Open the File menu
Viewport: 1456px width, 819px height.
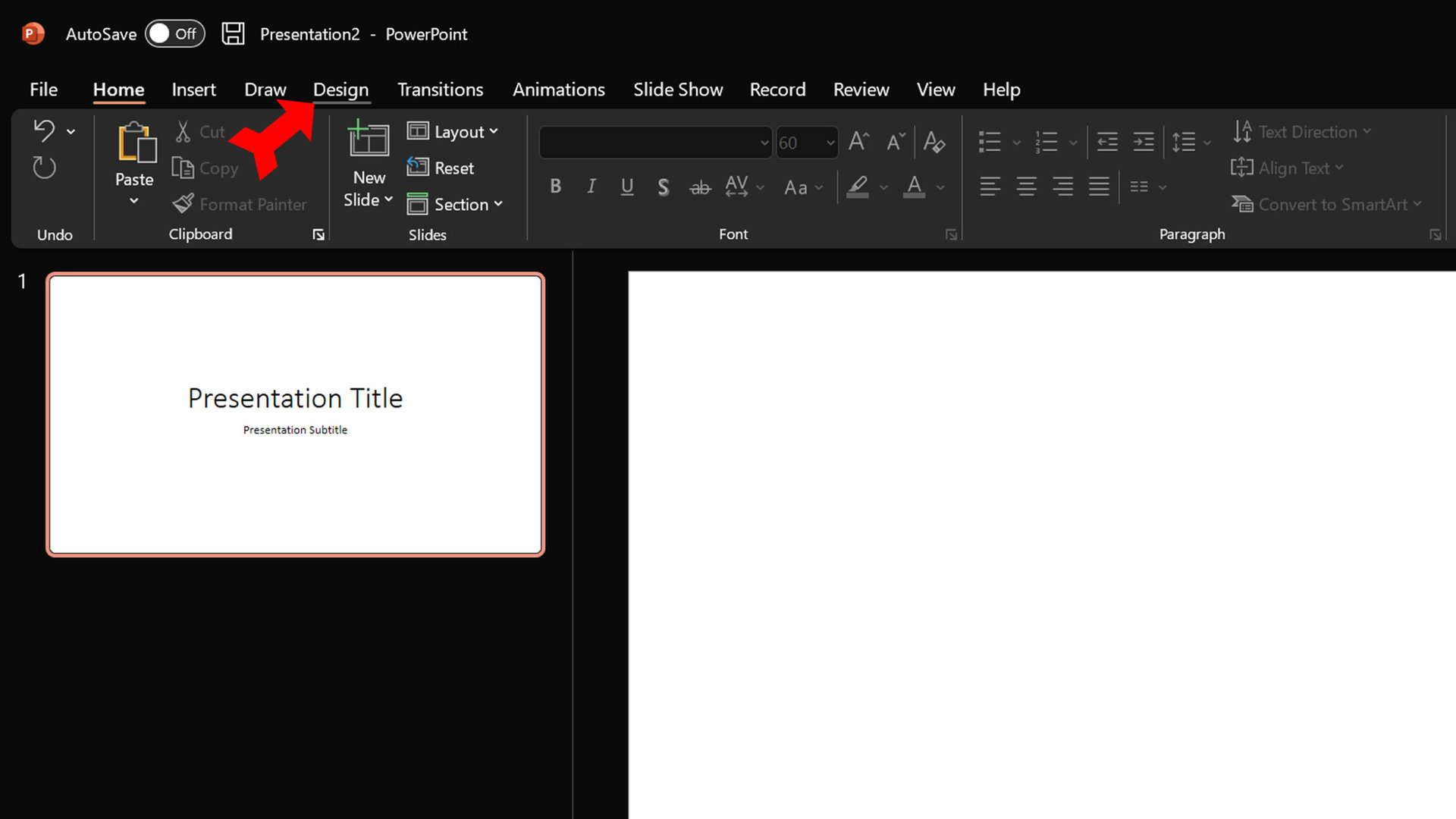[x=43, y=89]
